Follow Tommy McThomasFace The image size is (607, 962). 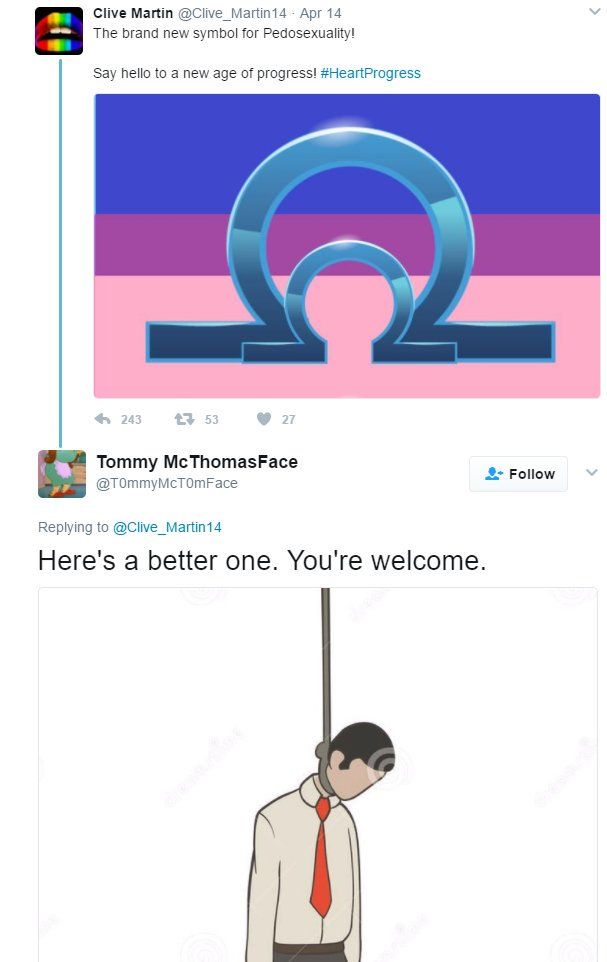coord(519,474)
